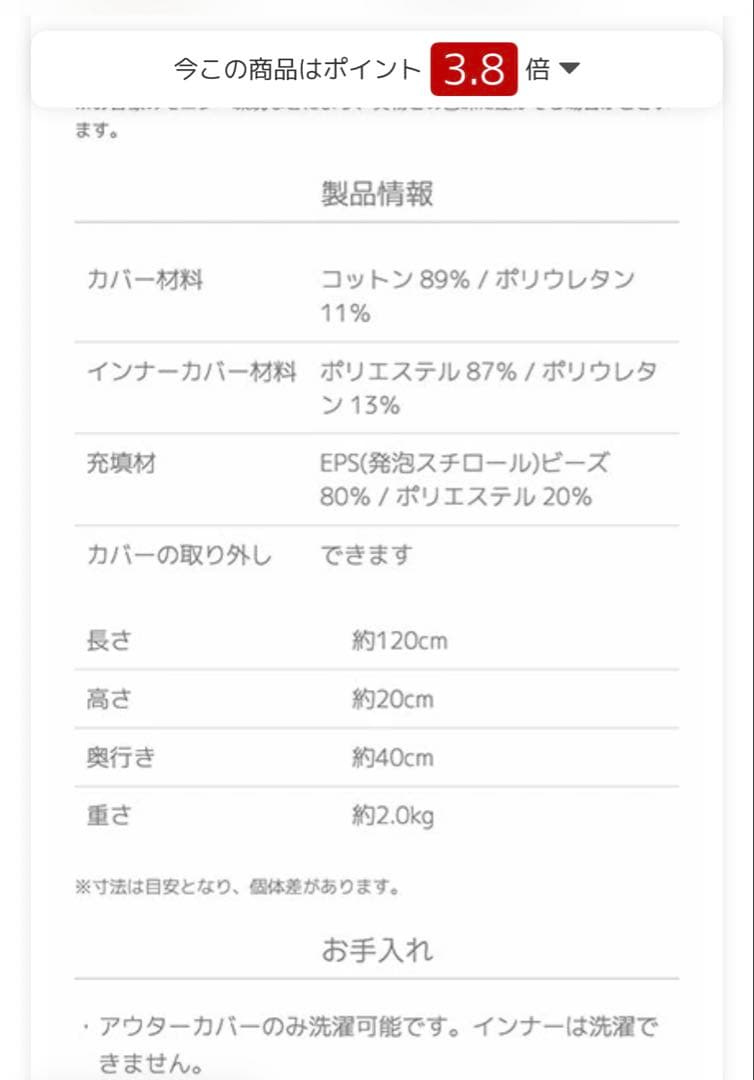Viewport: 754px width, 1080px height.
Task: Click the 高さ specification row
Action: 110,699
